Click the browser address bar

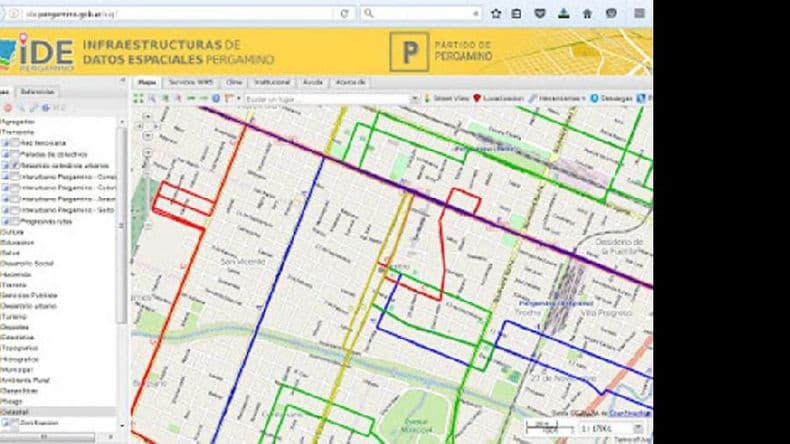pyautogui.click(x=174, y=14)
